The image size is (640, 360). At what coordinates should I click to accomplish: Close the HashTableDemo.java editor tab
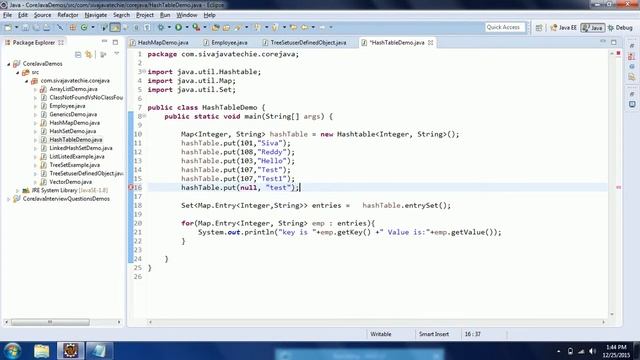pos(430,42)
